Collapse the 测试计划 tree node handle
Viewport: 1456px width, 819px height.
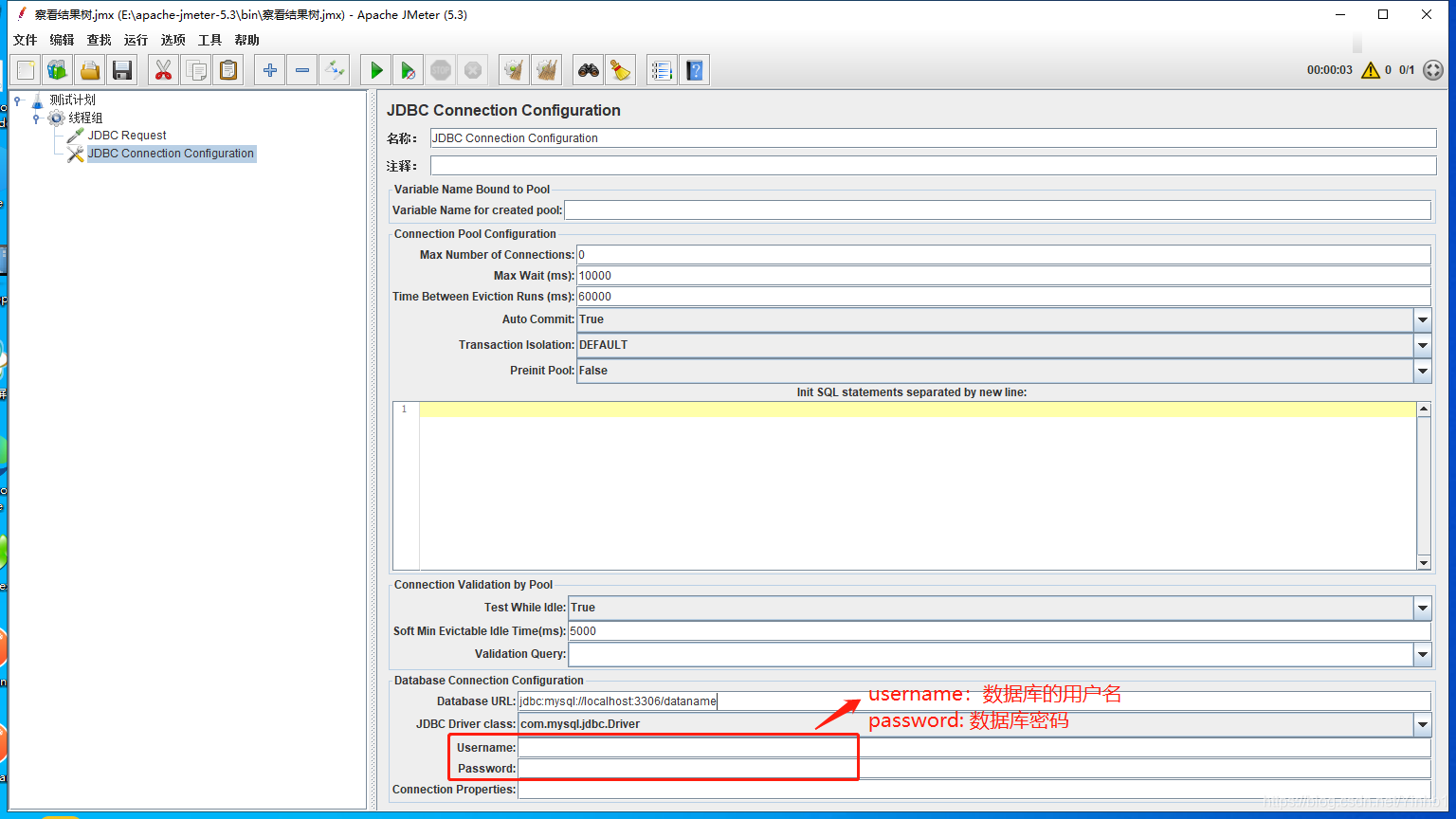(17, 100)
